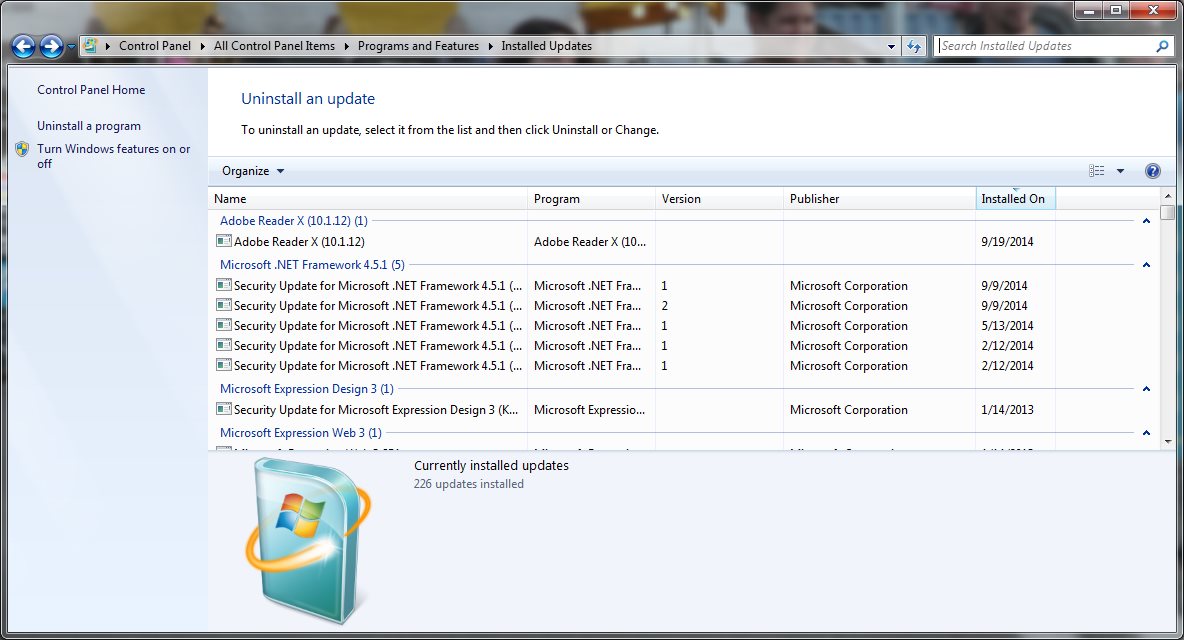Click the icon of the Expression Design 3 security update
This screenshot has width=1184, height=640.
(224, 409)
